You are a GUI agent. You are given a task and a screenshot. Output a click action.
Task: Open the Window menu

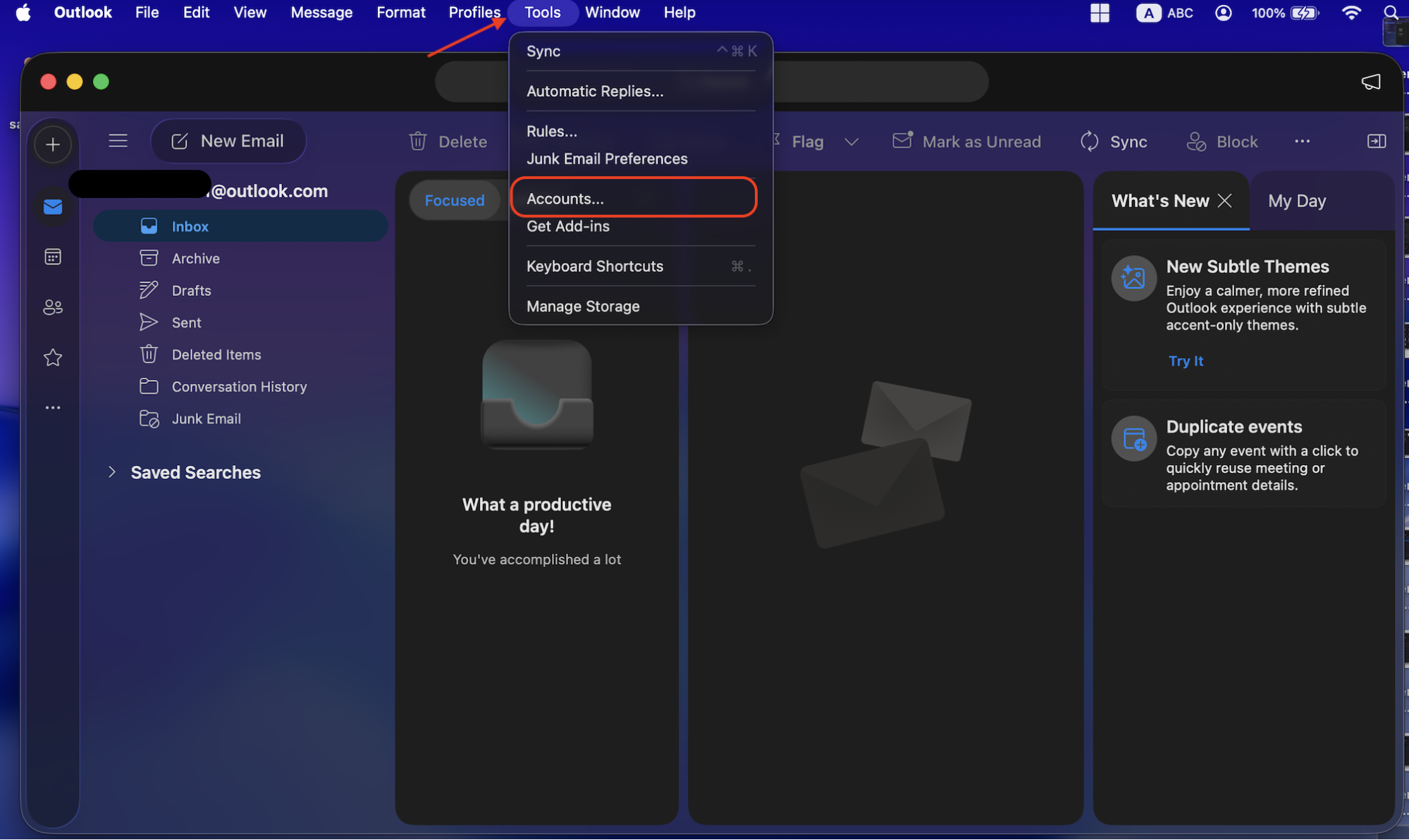[612, 12]
